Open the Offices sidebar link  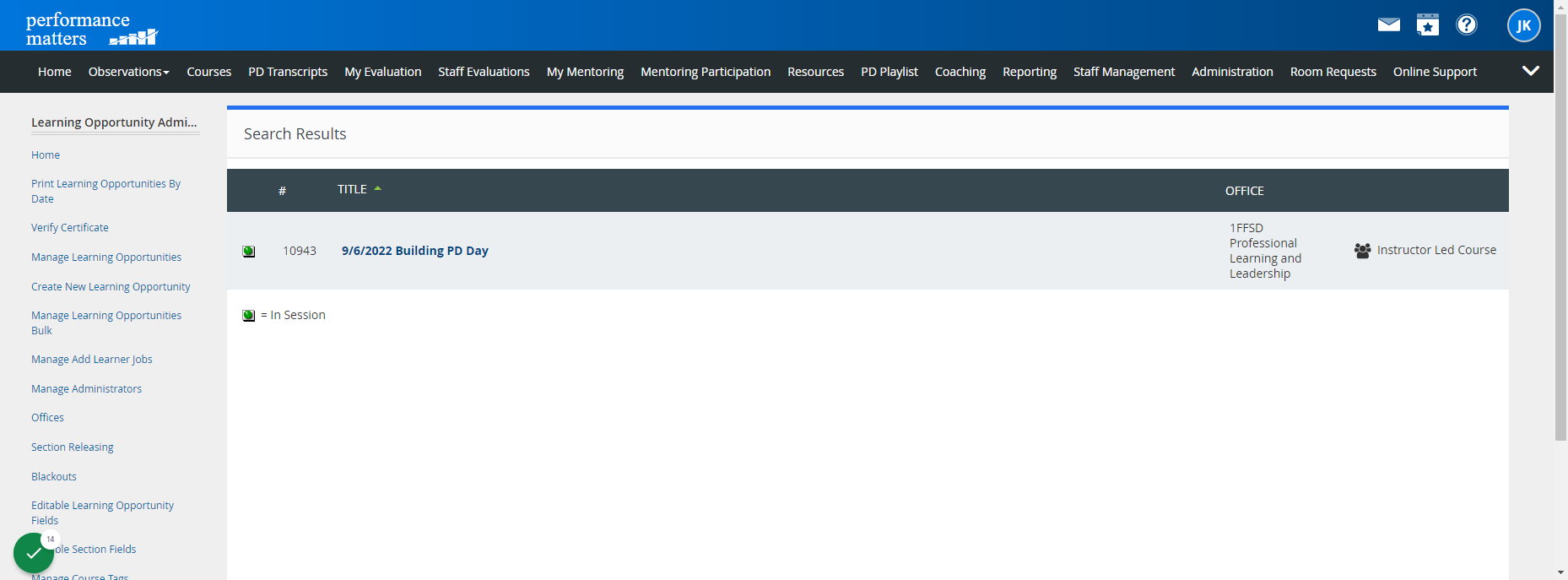47,417
